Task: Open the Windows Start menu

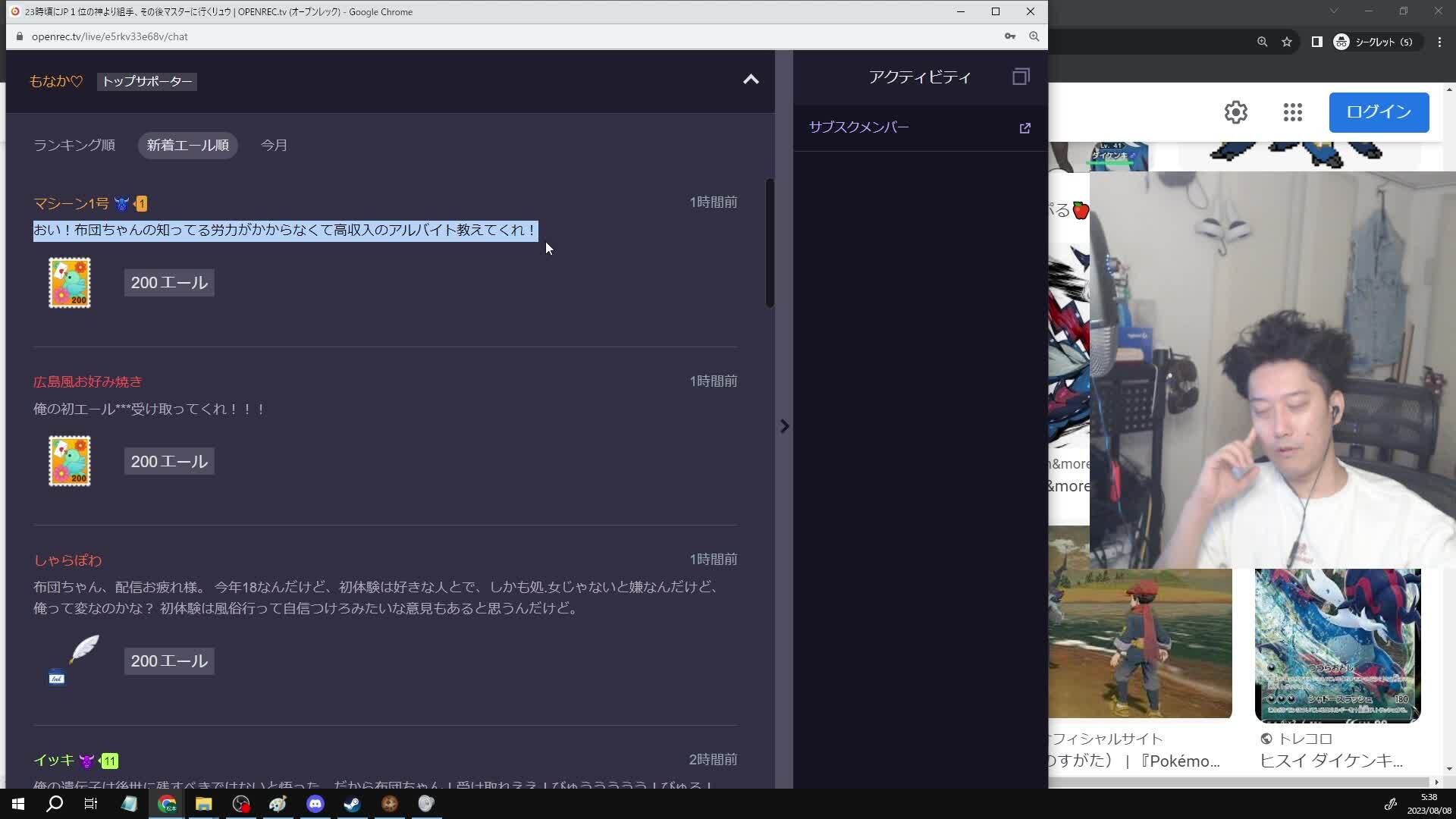Action: point(18,804)
